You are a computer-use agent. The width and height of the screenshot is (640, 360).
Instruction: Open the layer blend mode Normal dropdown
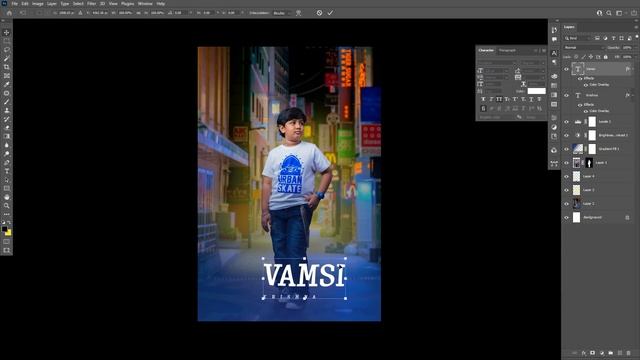pos(583,48)
